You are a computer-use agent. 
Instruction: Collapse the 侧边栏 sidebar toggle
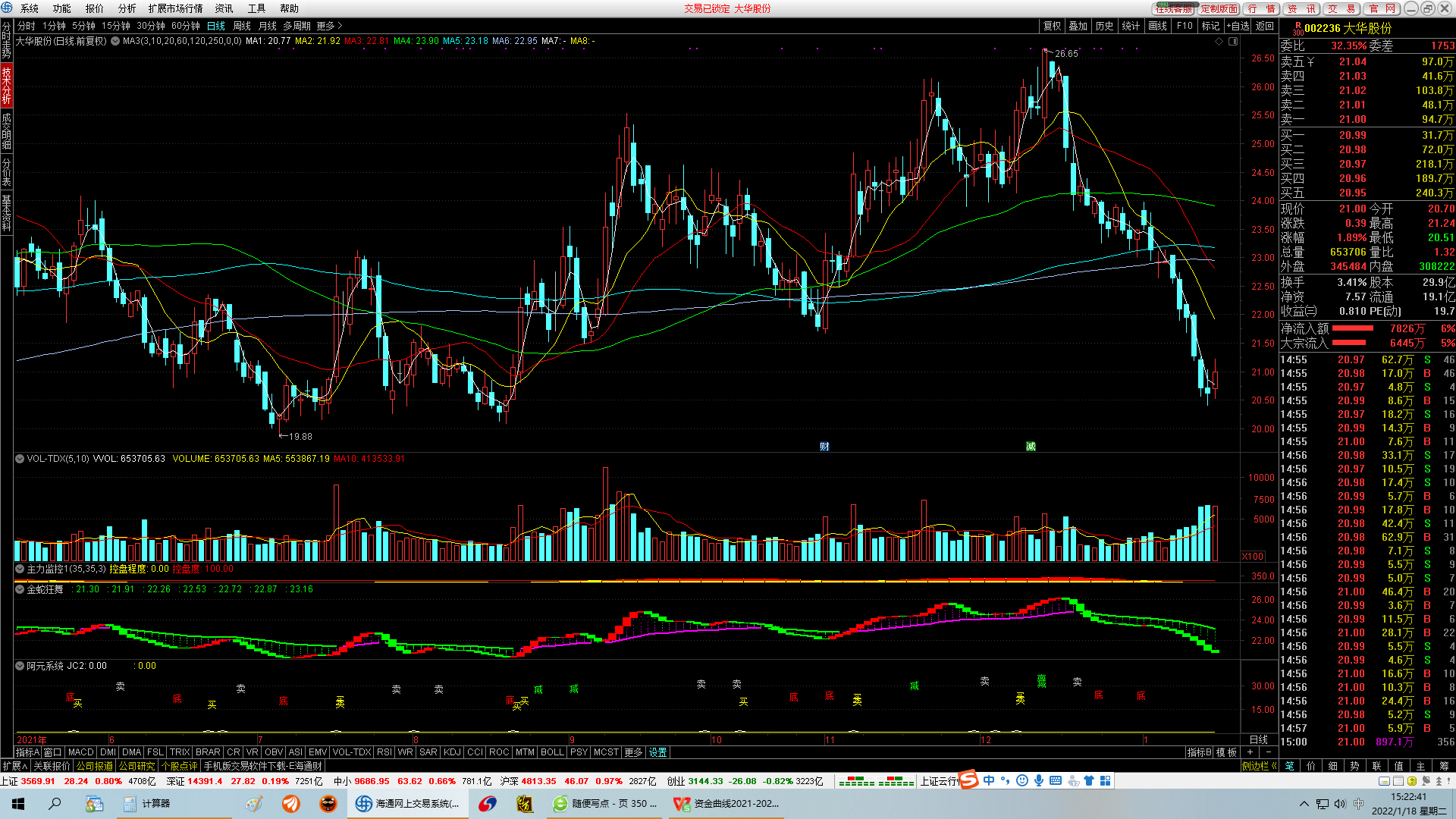click(1259, 766)
